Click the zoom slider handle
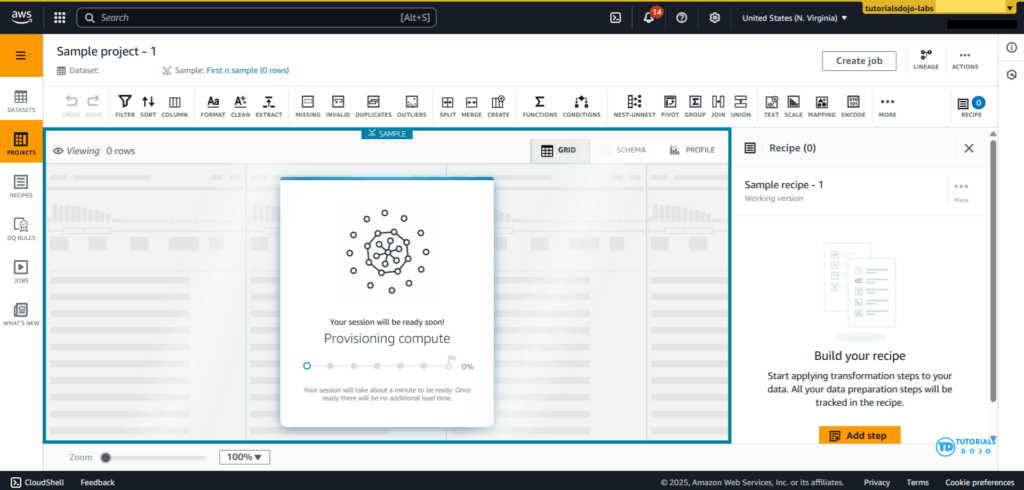Screen dimensions: 1024x490 pyautogui.click(x=105, y=457)
